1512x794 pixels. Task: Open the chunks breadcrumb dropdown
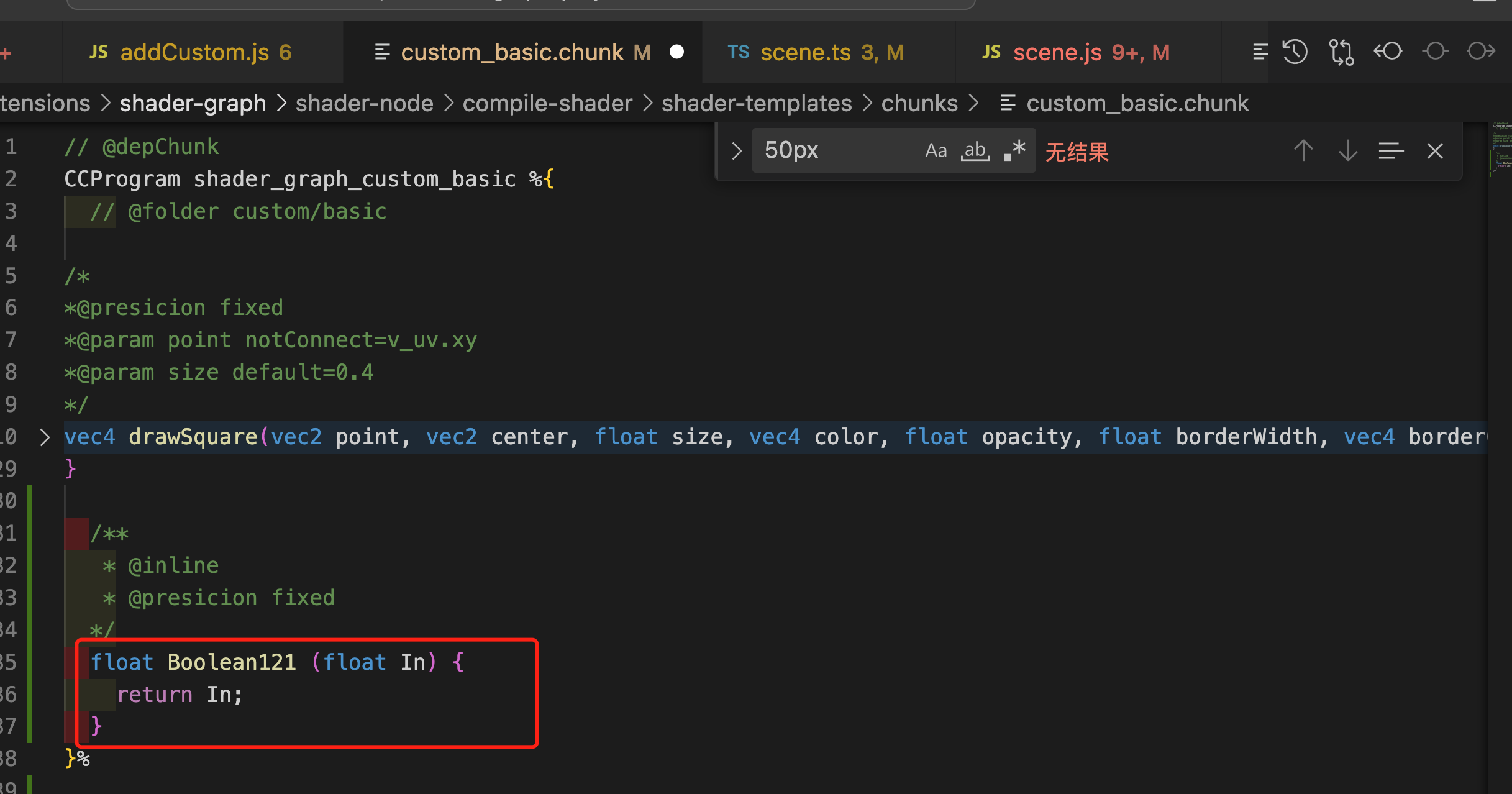coord(919,103)
